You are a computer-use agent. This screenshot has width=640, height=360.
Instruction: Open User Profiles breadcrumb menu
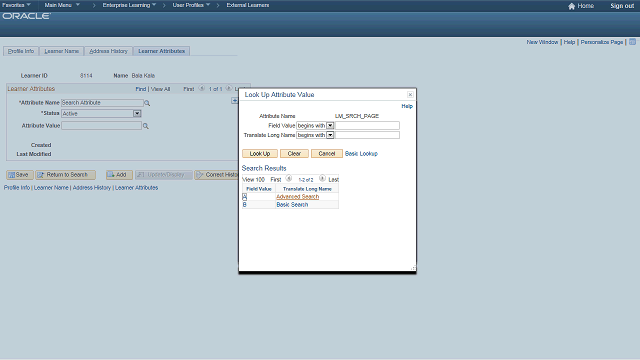tap(191, 5)
